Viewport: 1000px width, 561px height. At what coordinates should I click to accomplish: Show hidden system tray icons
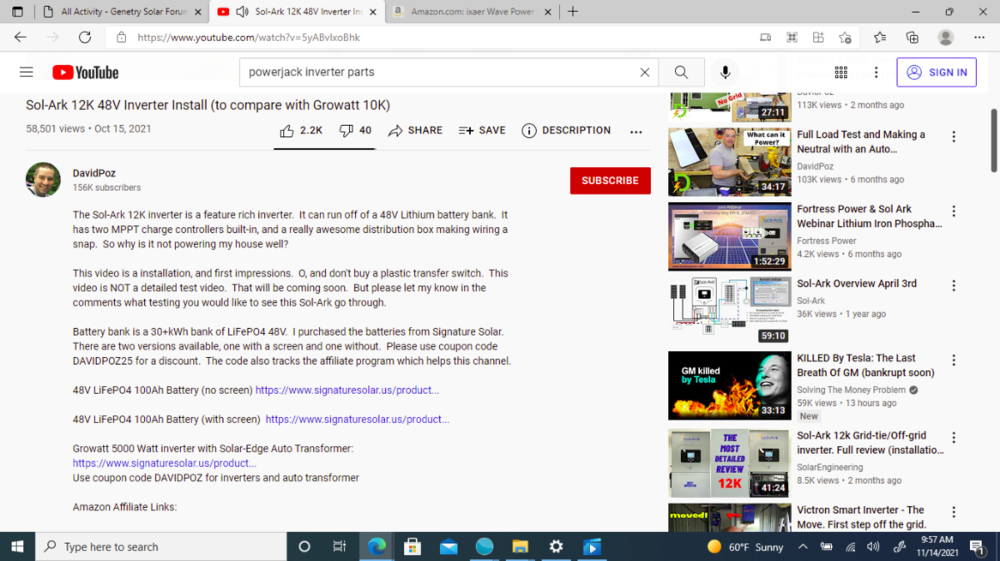(x=802, y=546)
